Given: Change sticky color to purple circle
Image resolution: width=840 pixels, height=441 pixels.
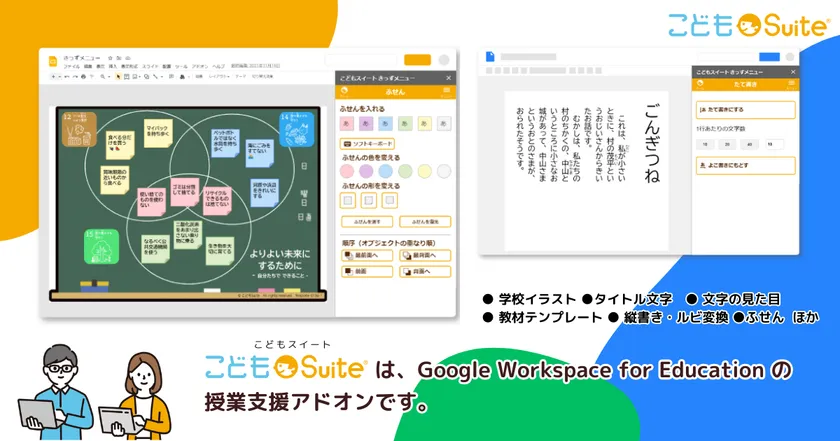Looking at the screenshot, I should (x=366, y=171).
